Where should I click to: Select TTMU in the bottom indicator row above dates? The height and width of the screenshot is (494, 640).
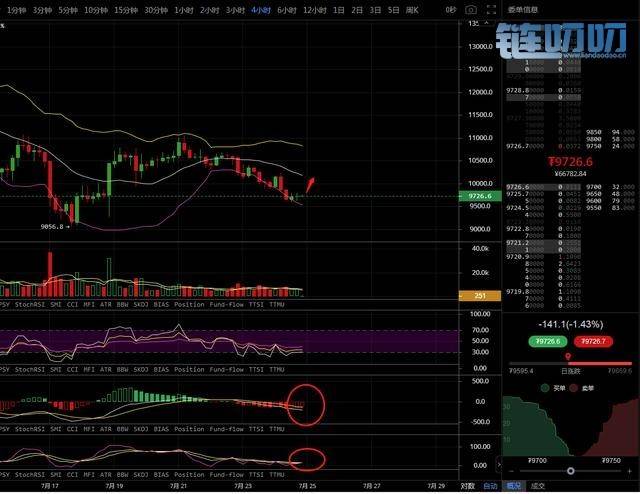(277, 475)
